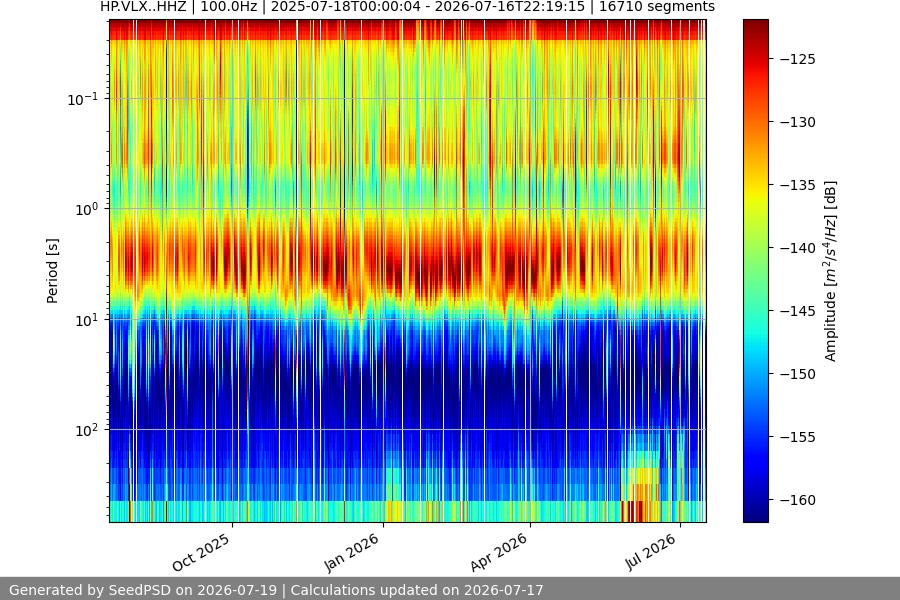This screenshot has height=600, width=900.
Task: Click the 'Period [s]' y-axis label
Action: coord(52,271)
